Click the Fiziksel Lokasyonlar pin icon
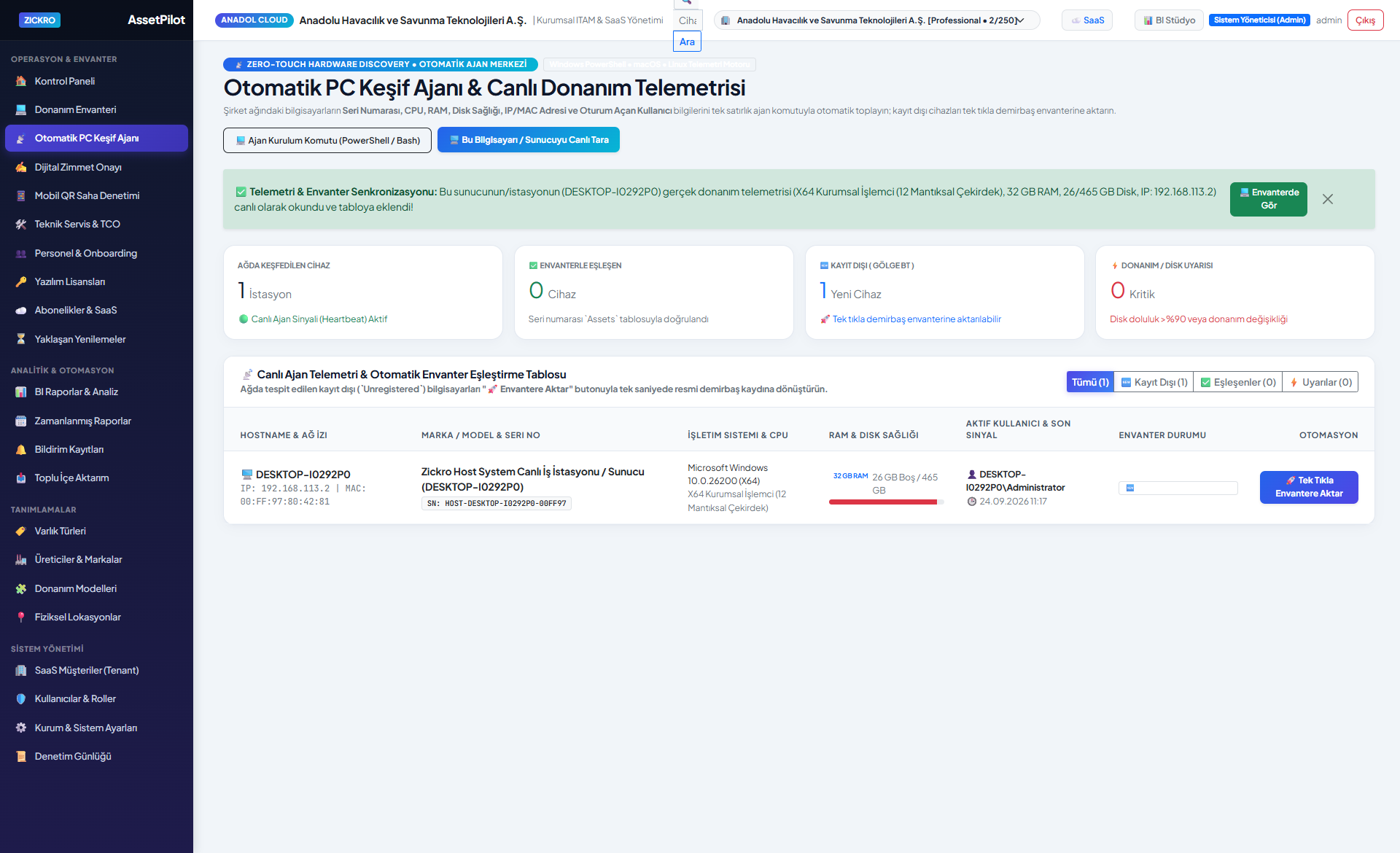Viewport: 1400px width, 853px height. (21, 617)
